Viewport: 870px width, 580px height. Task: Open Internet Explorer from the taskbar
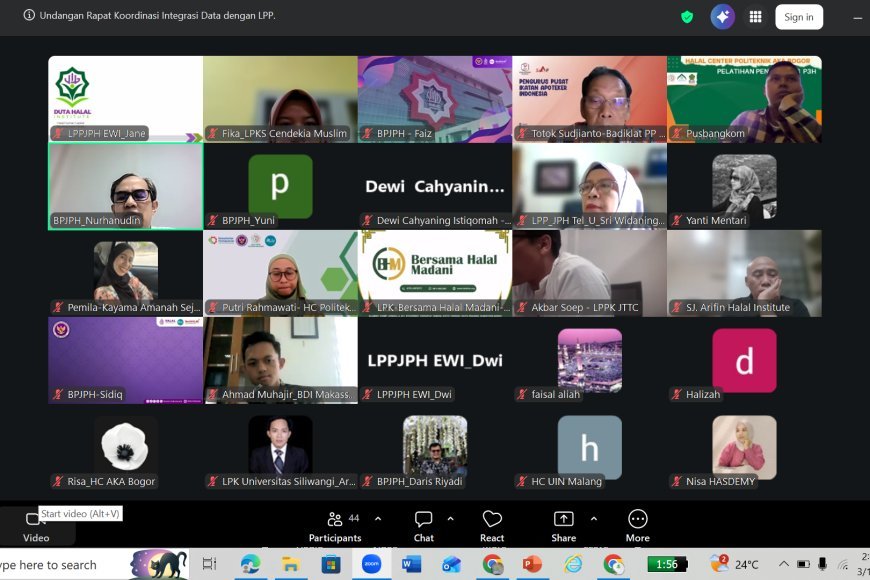coord(573,564)
